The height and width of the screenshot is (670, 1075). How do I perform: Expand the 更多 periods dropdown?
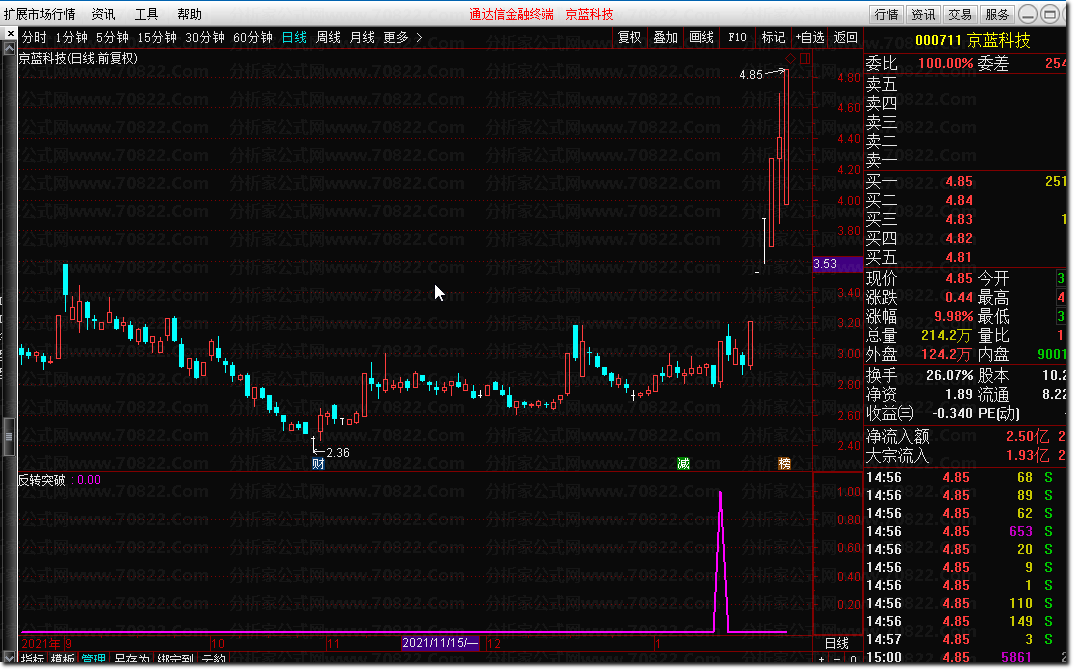click(402, 37)
